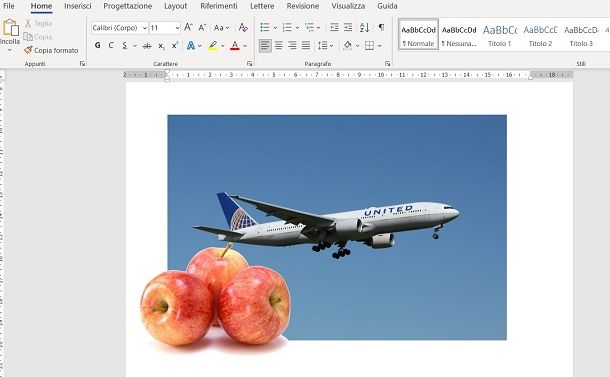Click the Incolla paste icon
610x377 pixels.
point(11,28)
